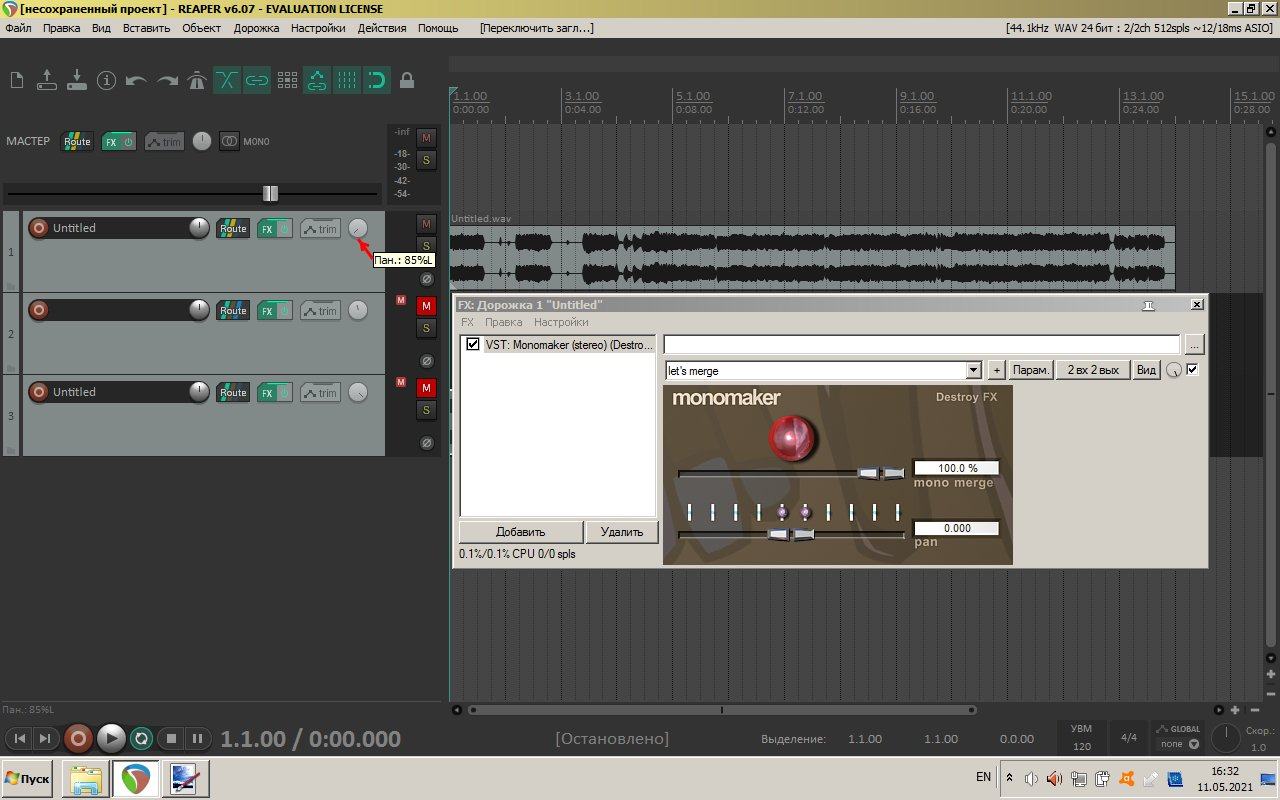Expand the GLOBAL automation override dropdown
Image resolution: width=1280 pixels, height=800 pixels.
click(x=1193, y=744)
